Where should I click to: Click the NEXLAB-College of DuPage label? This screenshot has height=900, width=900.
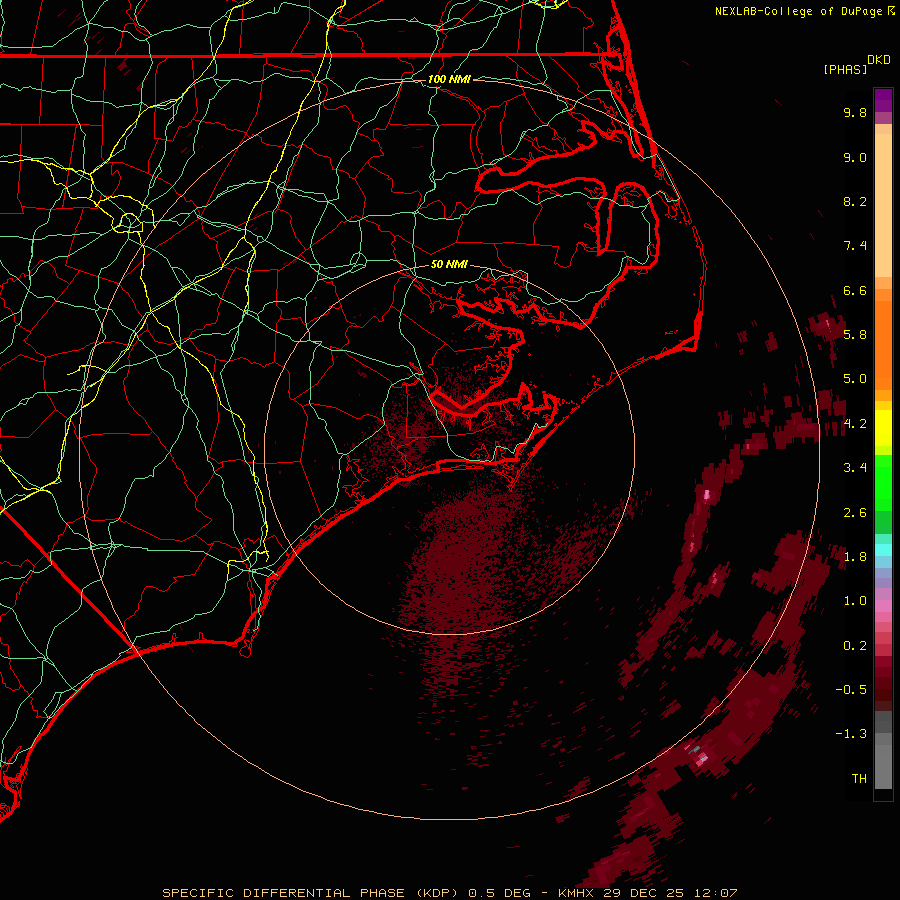click(x=805, y=11)
